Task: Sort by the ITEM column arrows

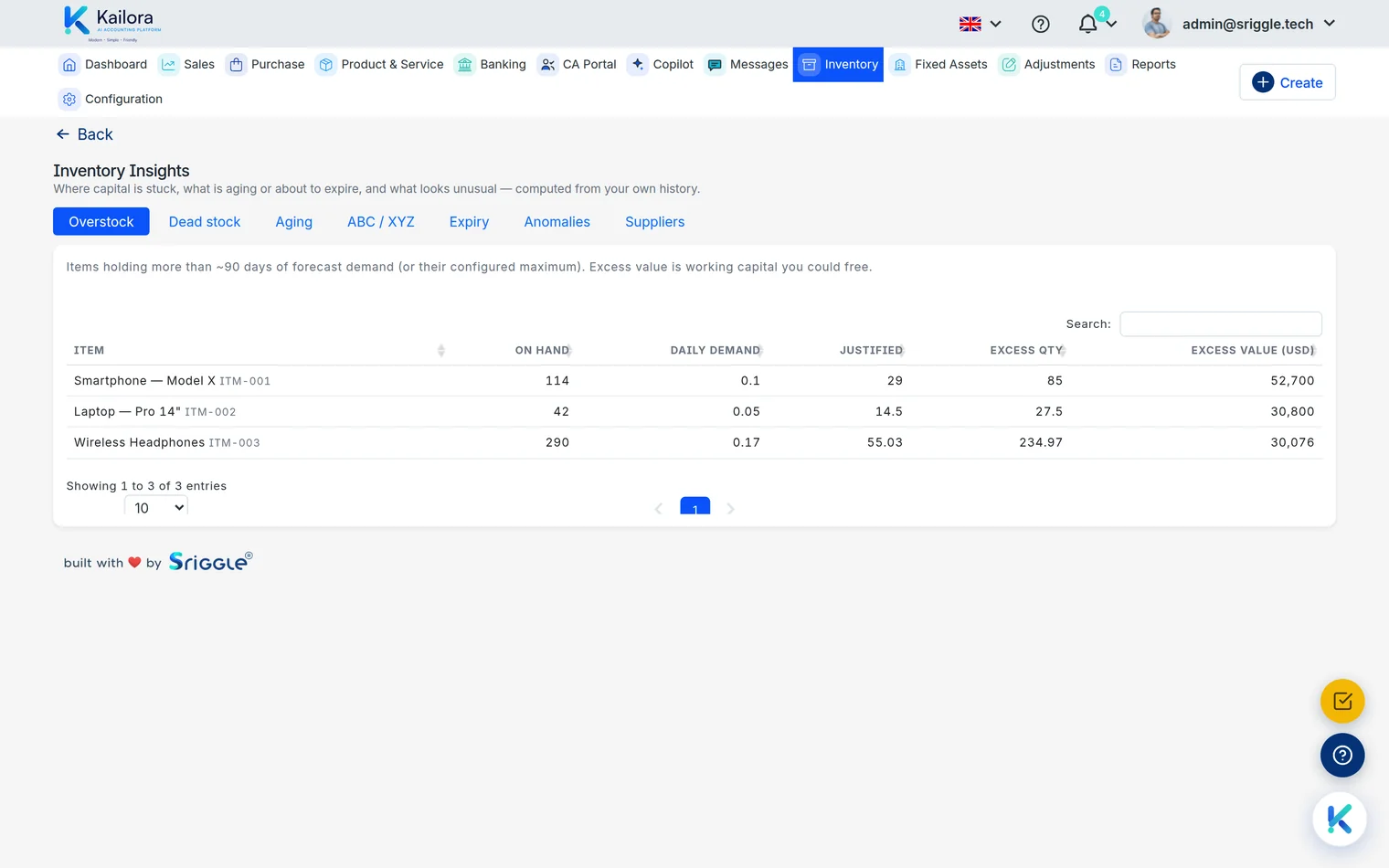Action: [441, 351]
